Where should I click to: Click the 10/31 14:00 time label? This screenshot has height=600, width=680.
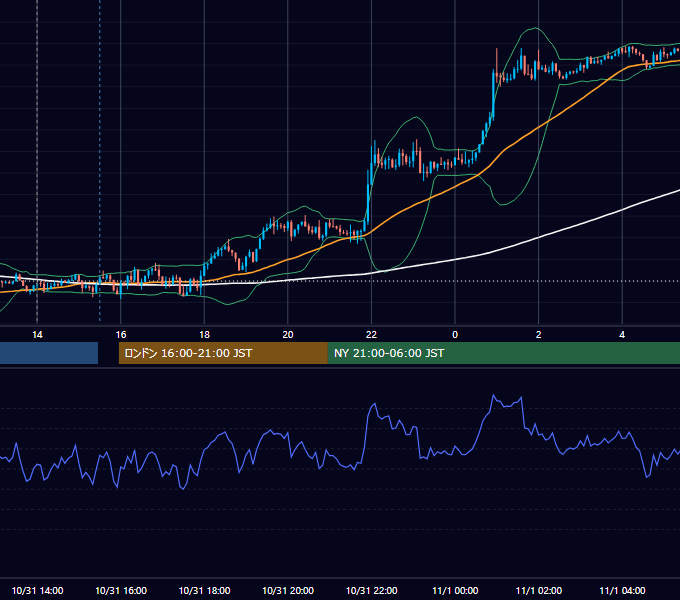click(37, 590)
